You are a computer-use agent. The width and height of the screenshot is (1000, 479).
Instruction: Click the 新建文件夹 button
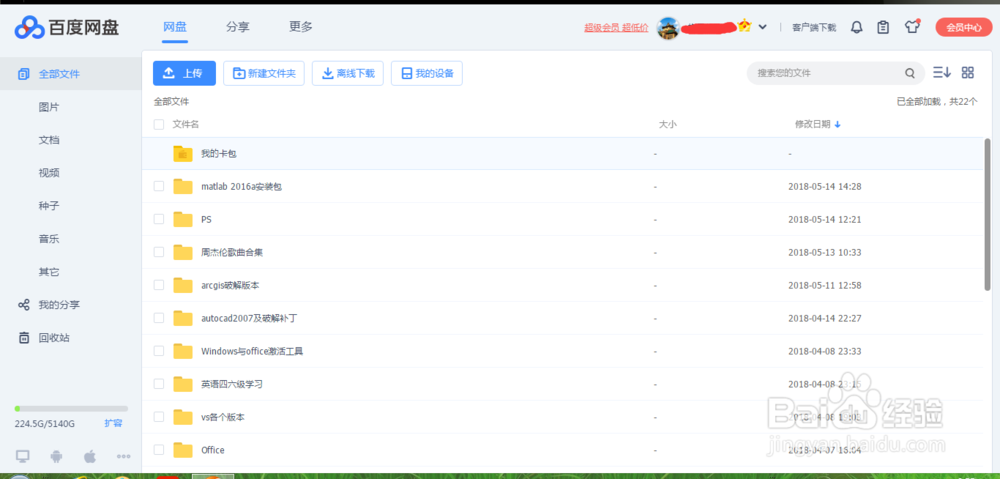(264, 73)
